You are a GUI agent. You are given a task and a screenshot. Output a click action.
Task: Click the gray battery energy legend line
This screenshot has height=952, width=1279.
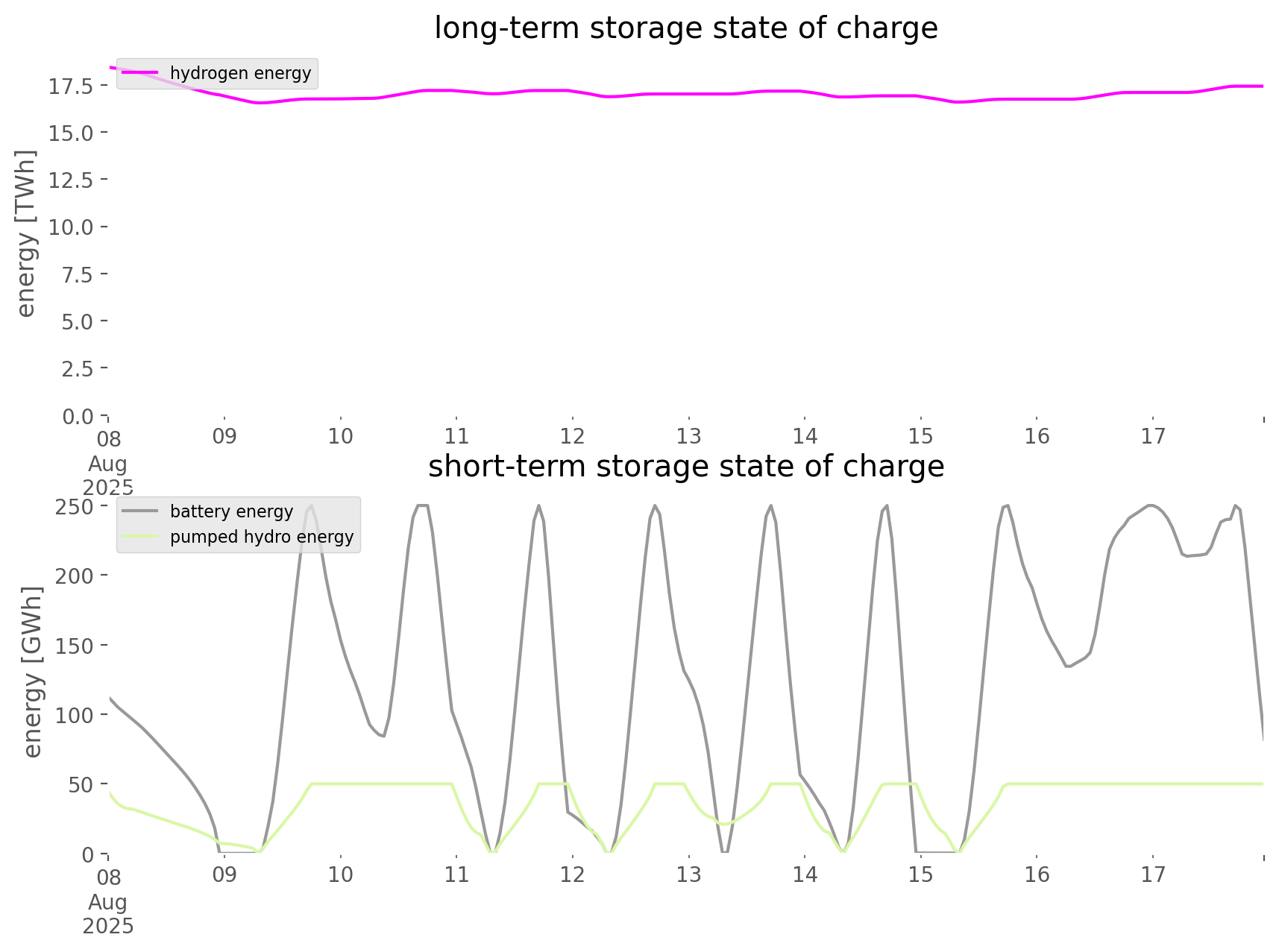pos(139,511)
